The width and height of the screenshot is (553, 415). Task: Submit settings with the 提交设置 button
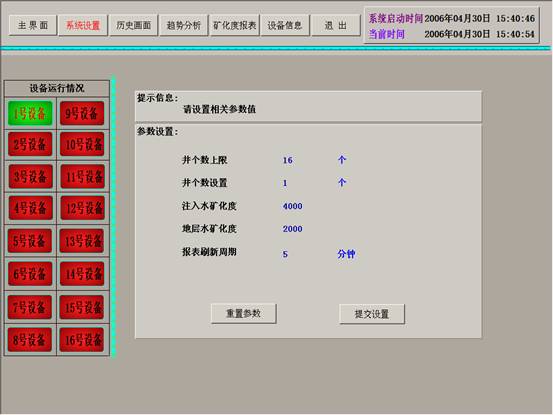[372, 314]
